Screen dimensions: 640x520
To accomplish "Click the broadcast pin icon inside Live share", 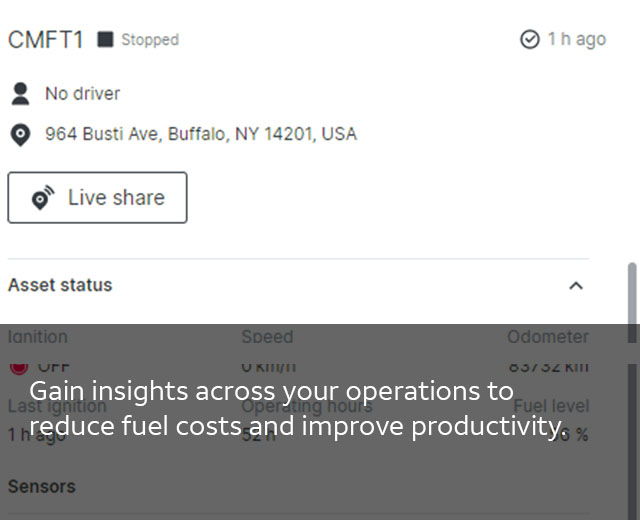I will click(42, 198).
